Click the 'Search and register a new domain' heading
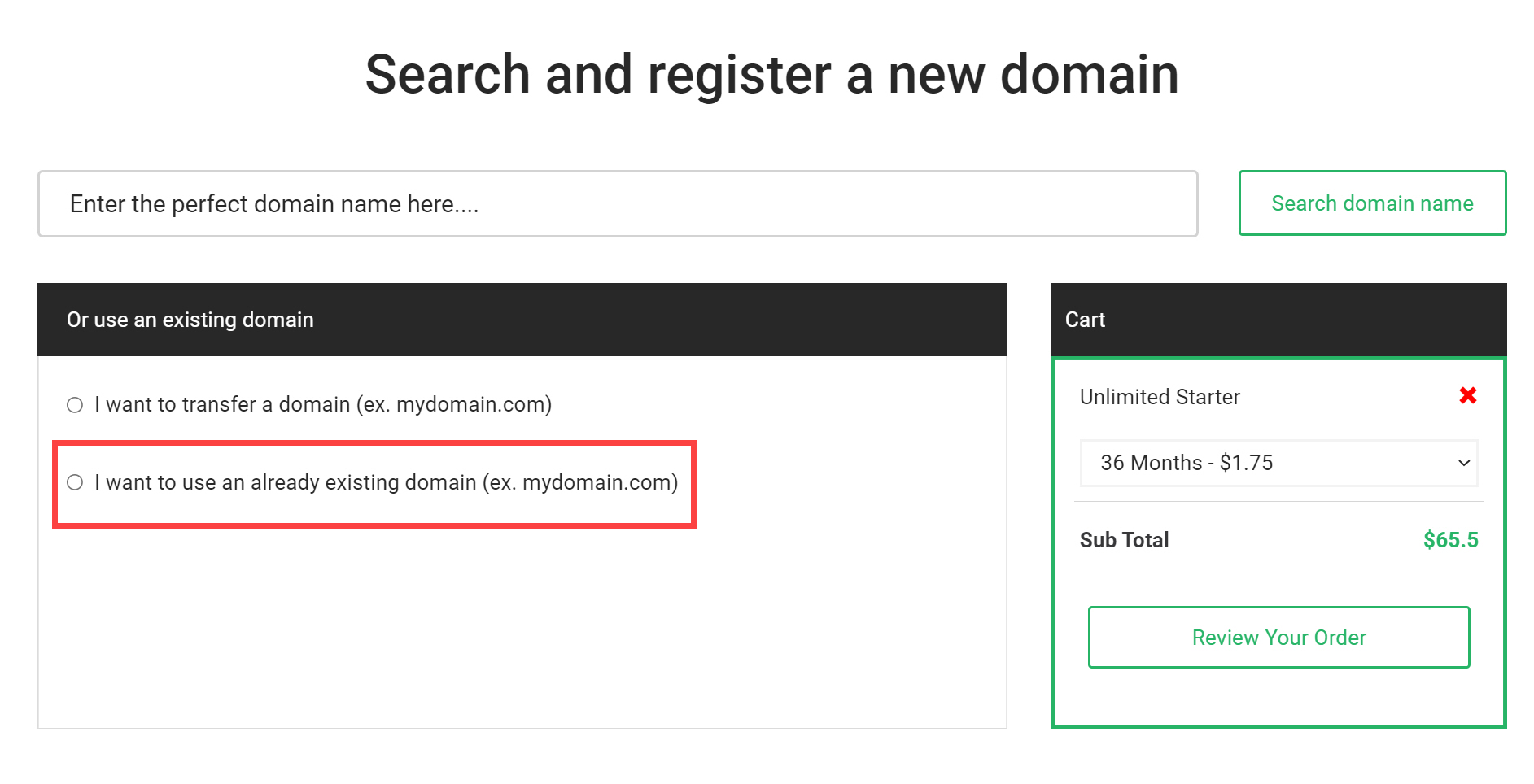Screen dimensions: 1534x784 pyautogui.click(x=771, y=75)
